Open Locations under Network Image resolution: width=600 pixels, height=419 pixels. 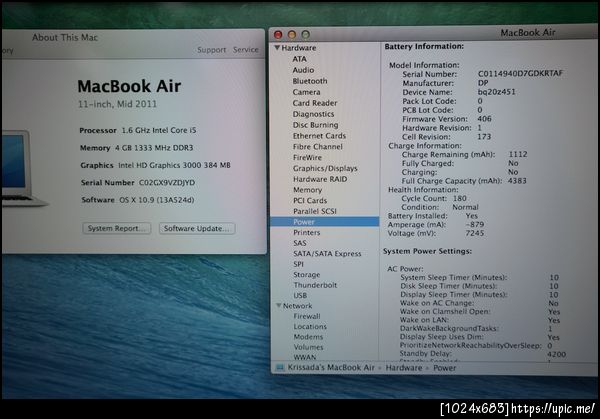click(310, 326)
